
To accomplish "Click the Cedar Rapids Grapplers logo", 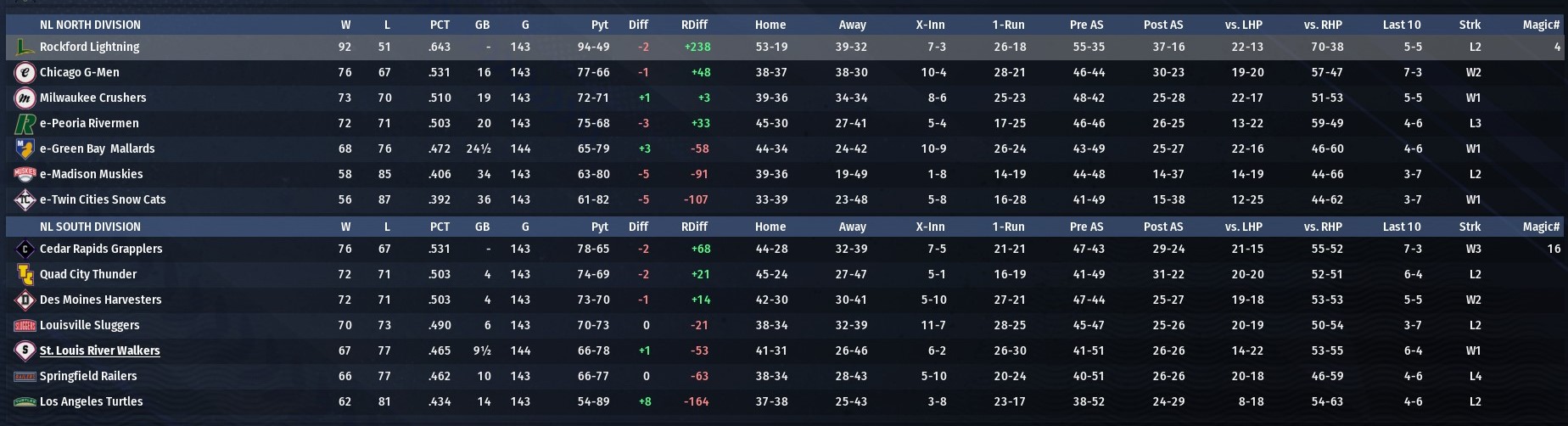I will [x=25, y=249].
